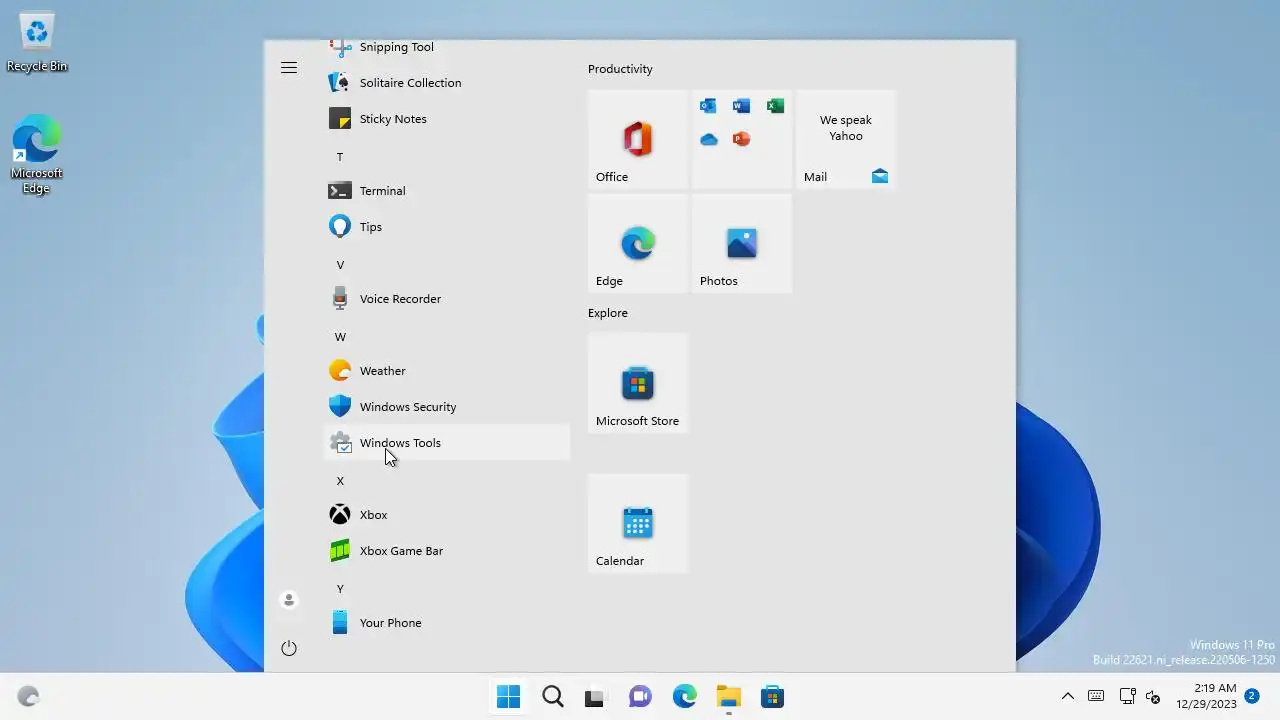The image size is (1280, 720).
Task: Jump to letter Y header in app list
Action: [340, 589]
